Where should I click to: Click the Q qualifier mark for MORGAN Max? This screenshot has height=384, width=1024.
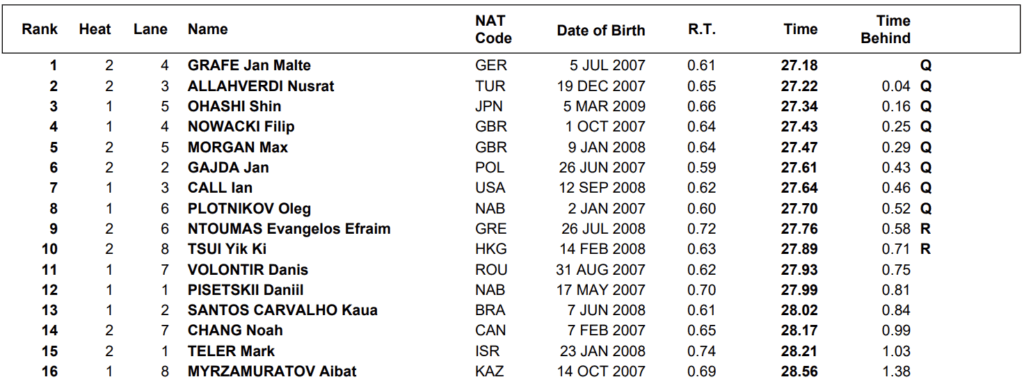click(x=925, y=148)
